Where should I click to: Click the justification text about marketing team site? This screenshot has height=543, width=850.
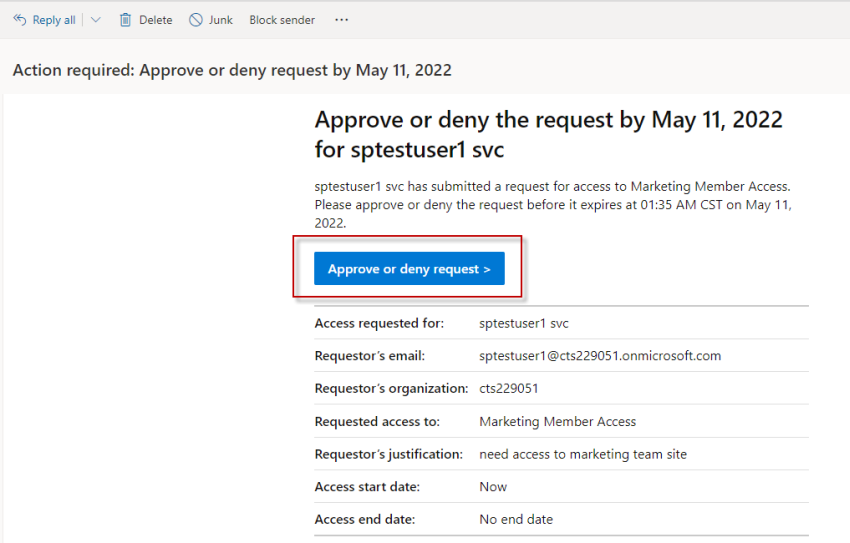tap(583, 454)
